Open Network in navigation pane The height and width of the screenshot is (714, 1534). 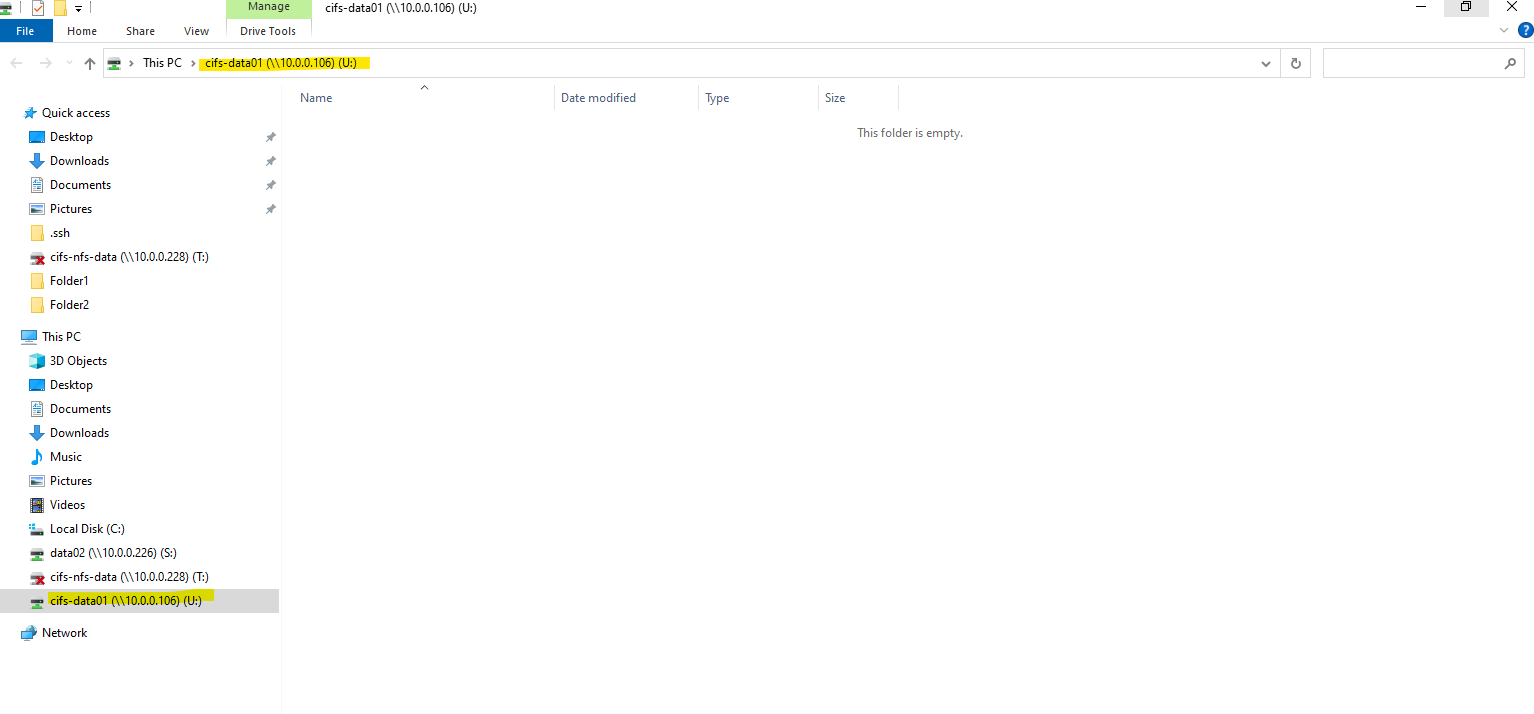tap(64, 633)
